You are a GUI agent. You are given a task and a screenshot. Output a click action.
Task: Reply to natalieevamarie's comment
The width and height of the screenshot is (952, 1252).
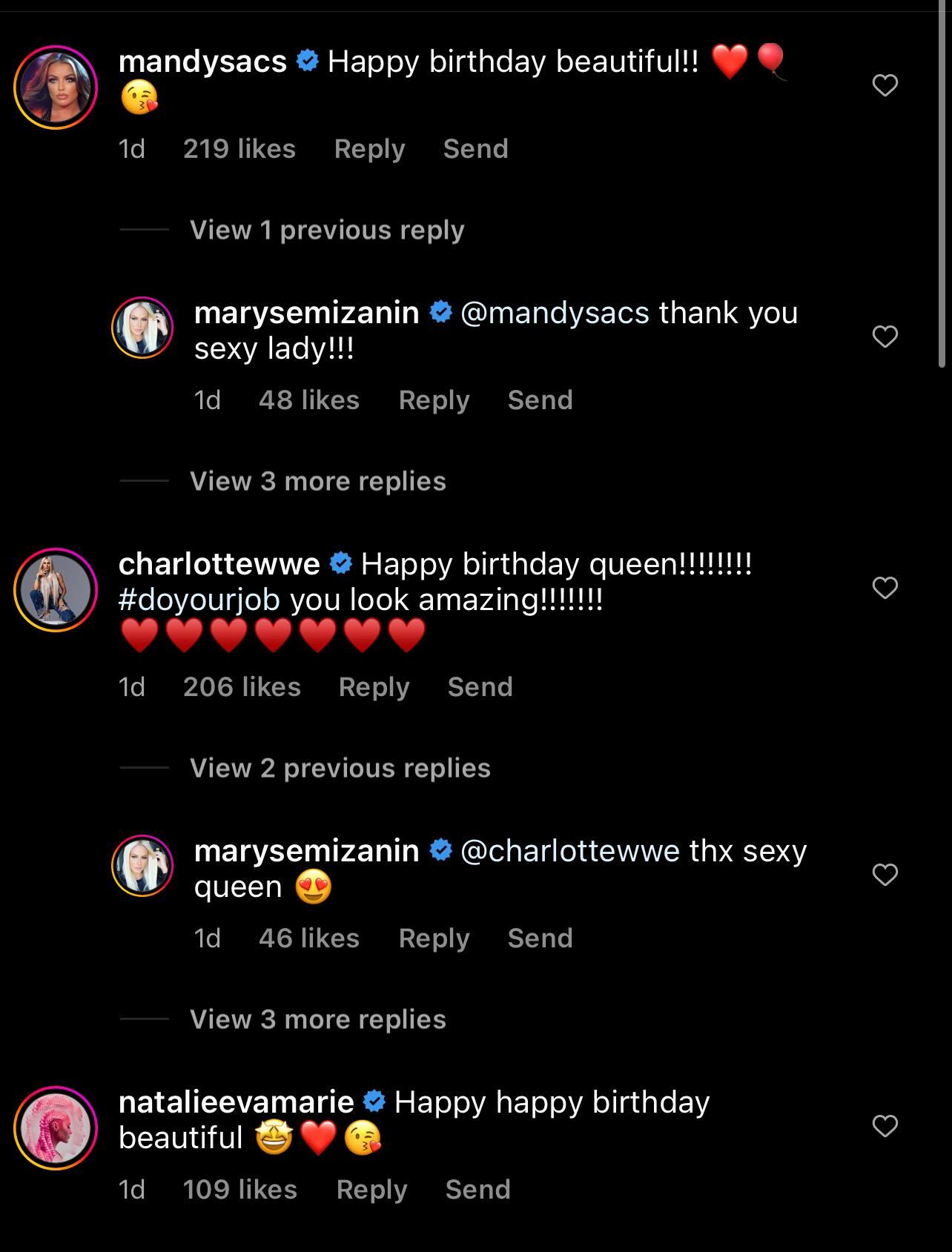(x=371, y=1190)
